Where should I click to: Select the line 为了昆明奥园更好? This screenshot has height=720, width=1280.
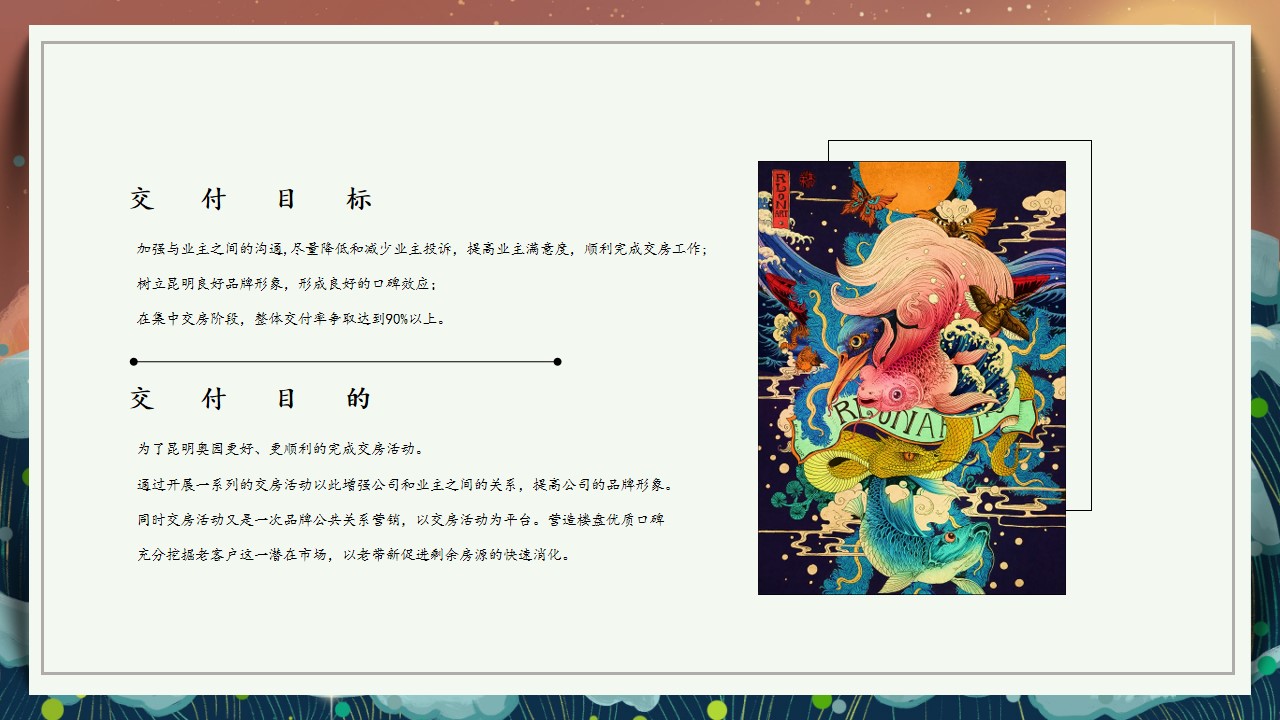(x=282, y=449)
